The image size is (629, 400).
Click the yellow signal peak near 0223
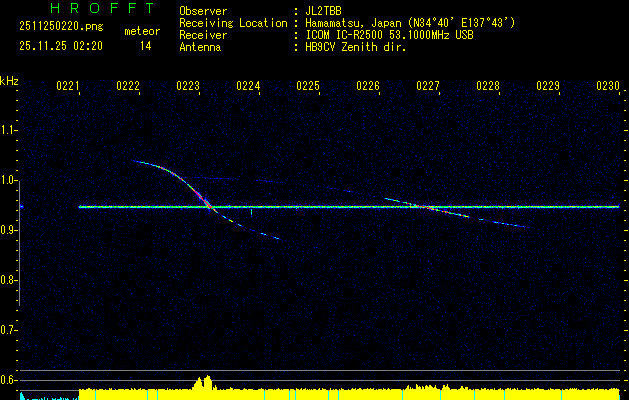(x=205, y=383)
